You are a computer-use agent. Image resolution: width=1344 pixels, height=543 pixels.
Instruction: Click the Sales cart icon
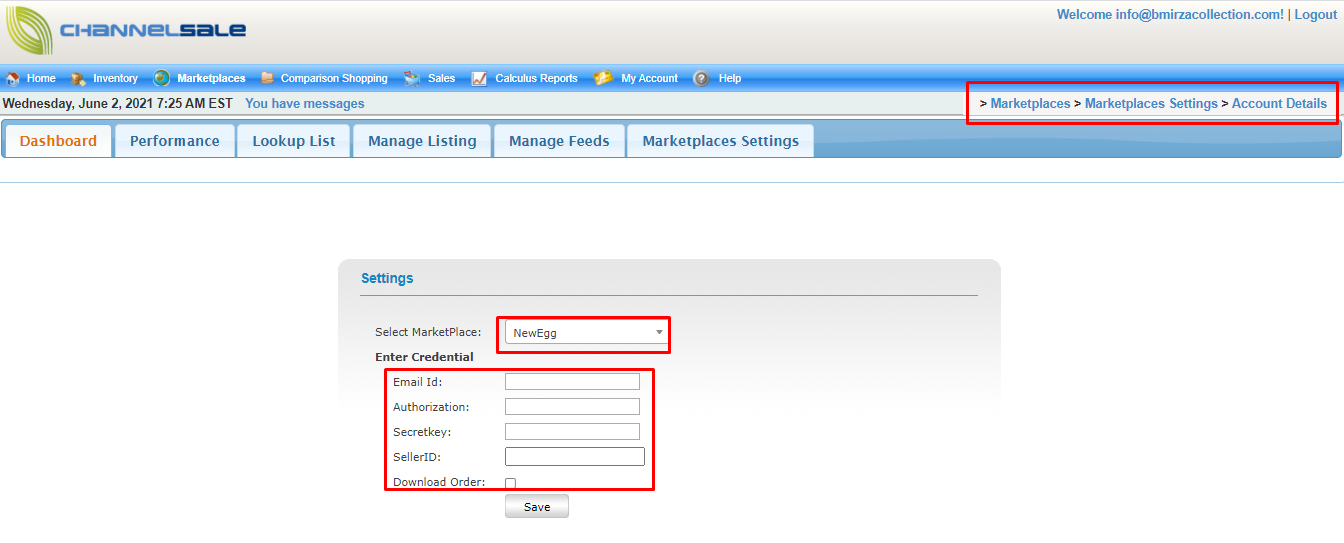pyautogui.click(x=412, y=78)
